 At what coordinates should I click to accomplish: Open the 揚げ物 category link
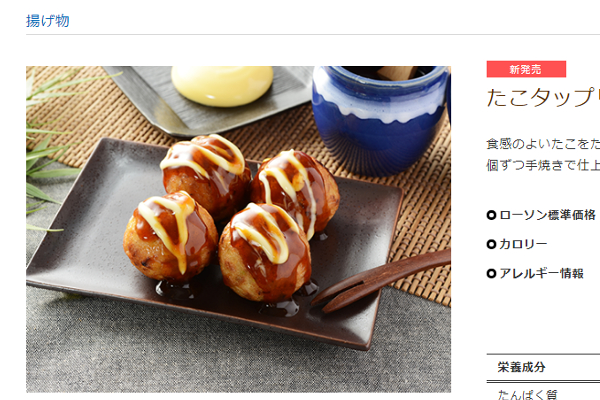coord(47,21)
